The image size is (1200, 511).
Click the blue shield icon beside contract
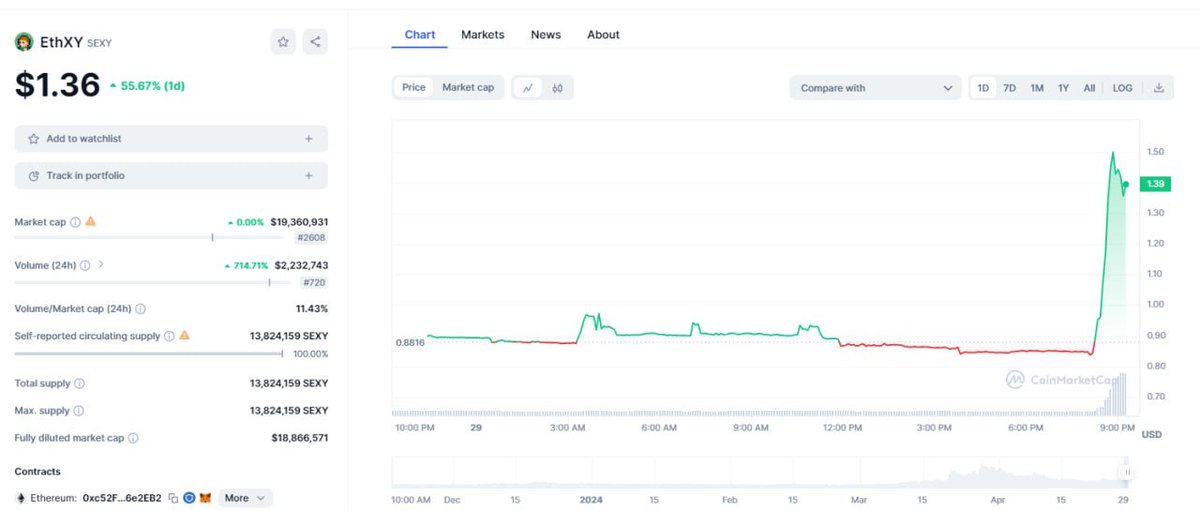pyautogui.click(x=189, y=498)
